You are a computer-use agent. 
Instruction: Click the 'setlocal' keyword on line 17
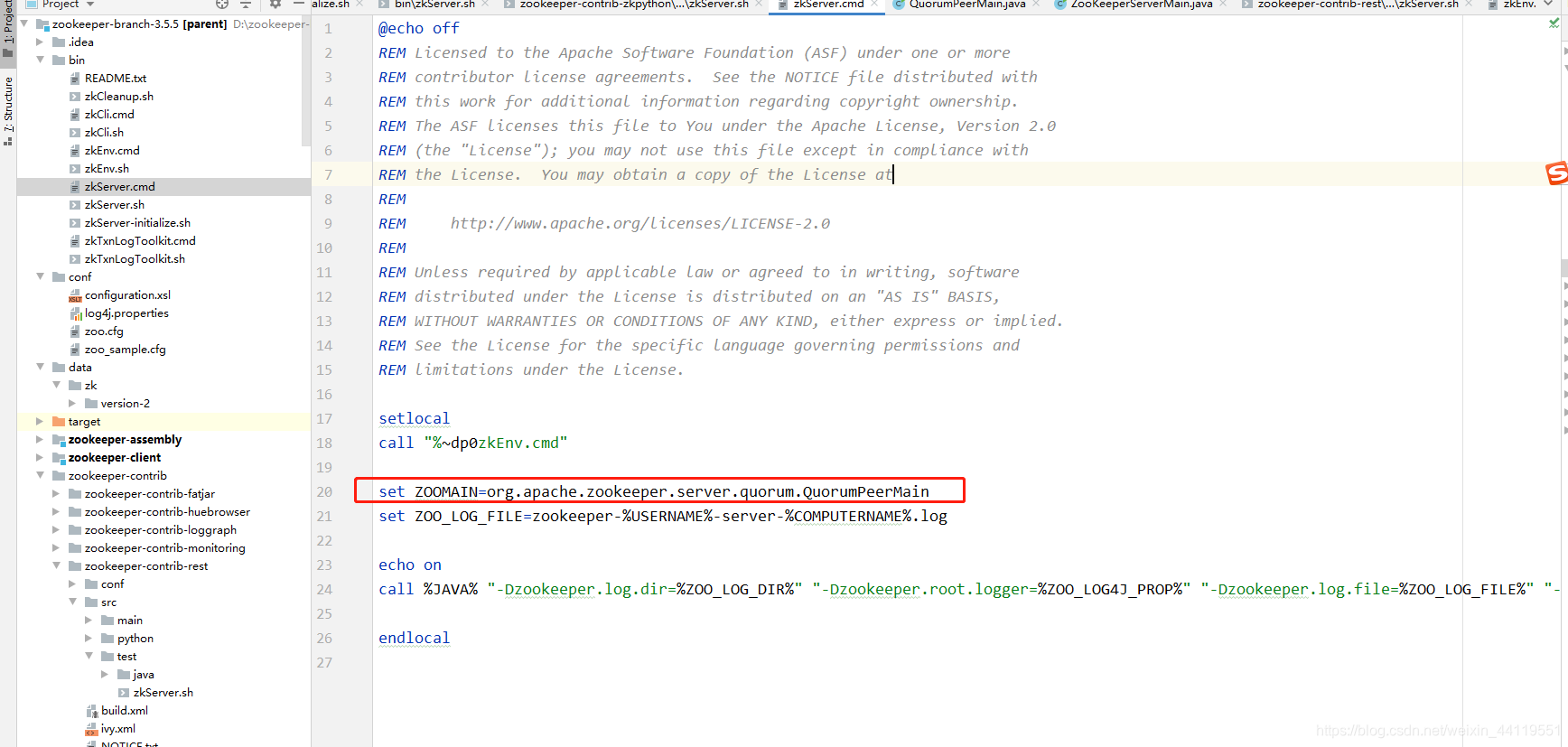414,418
